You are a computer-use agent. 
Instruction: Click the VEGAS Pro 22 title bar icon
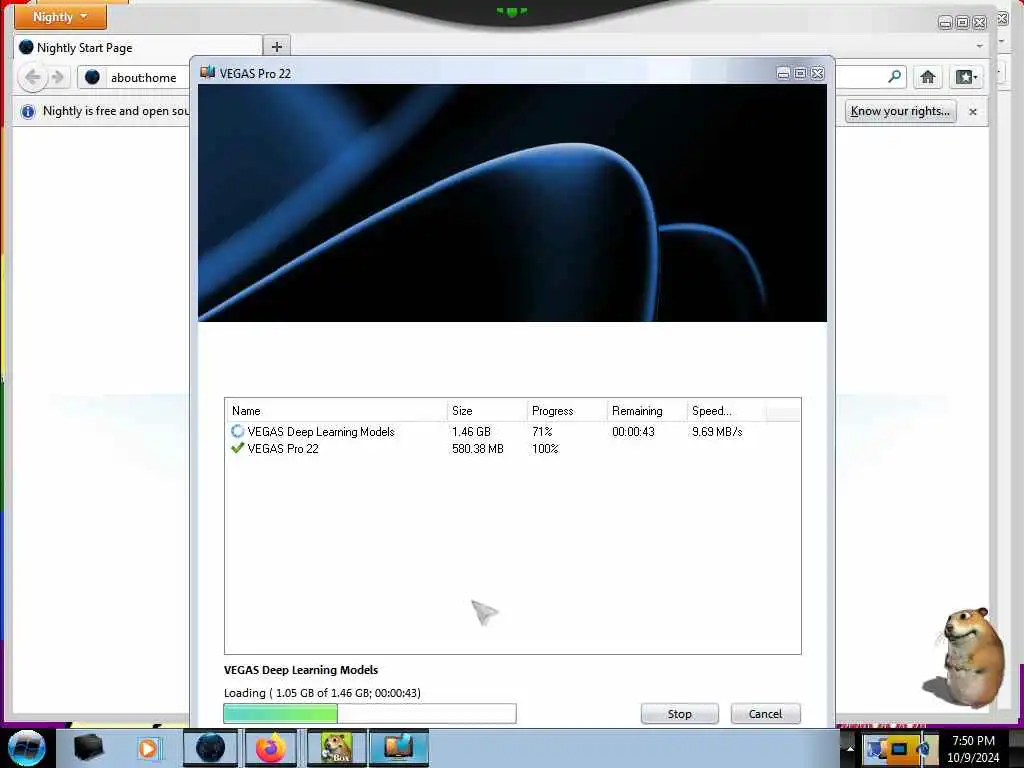[207, 72]
